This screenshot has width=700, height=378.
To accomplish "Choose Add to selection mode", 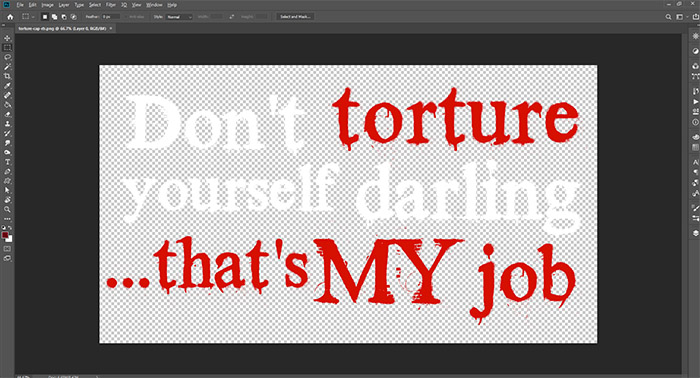I will coord(54,17).
